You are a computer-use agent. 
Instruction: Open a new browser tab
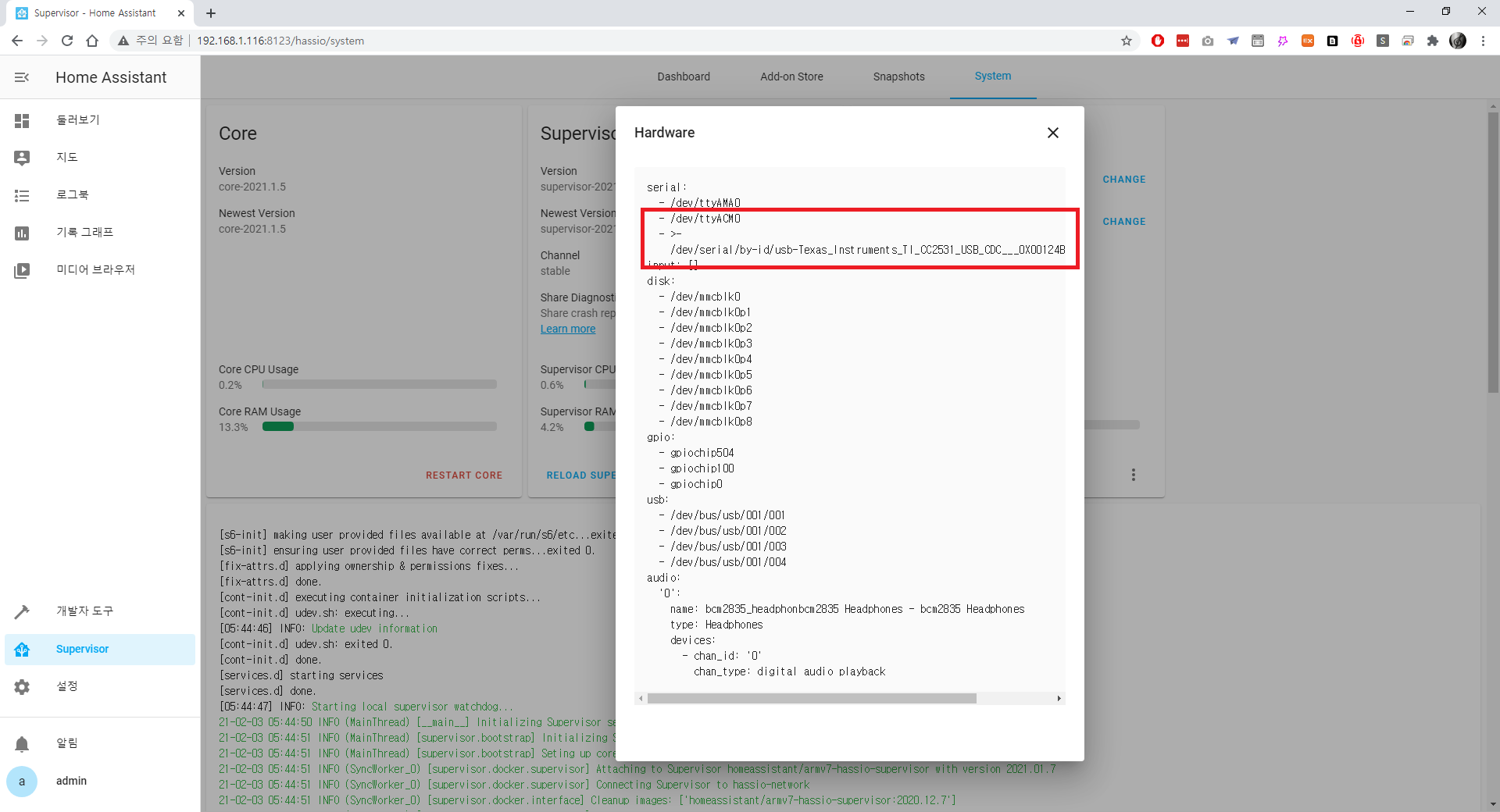pyautogui.click(x=211, y=13)
